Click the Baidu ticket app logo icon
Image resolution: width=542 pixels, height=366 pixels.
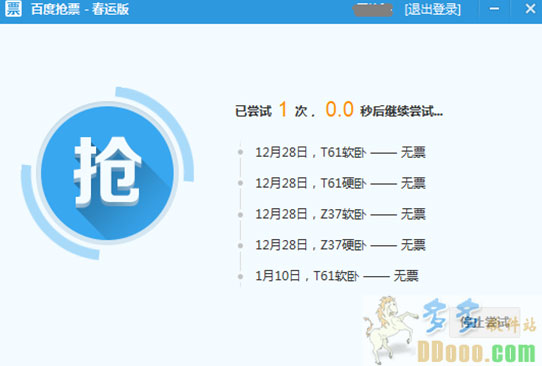[x=13, y=8]
